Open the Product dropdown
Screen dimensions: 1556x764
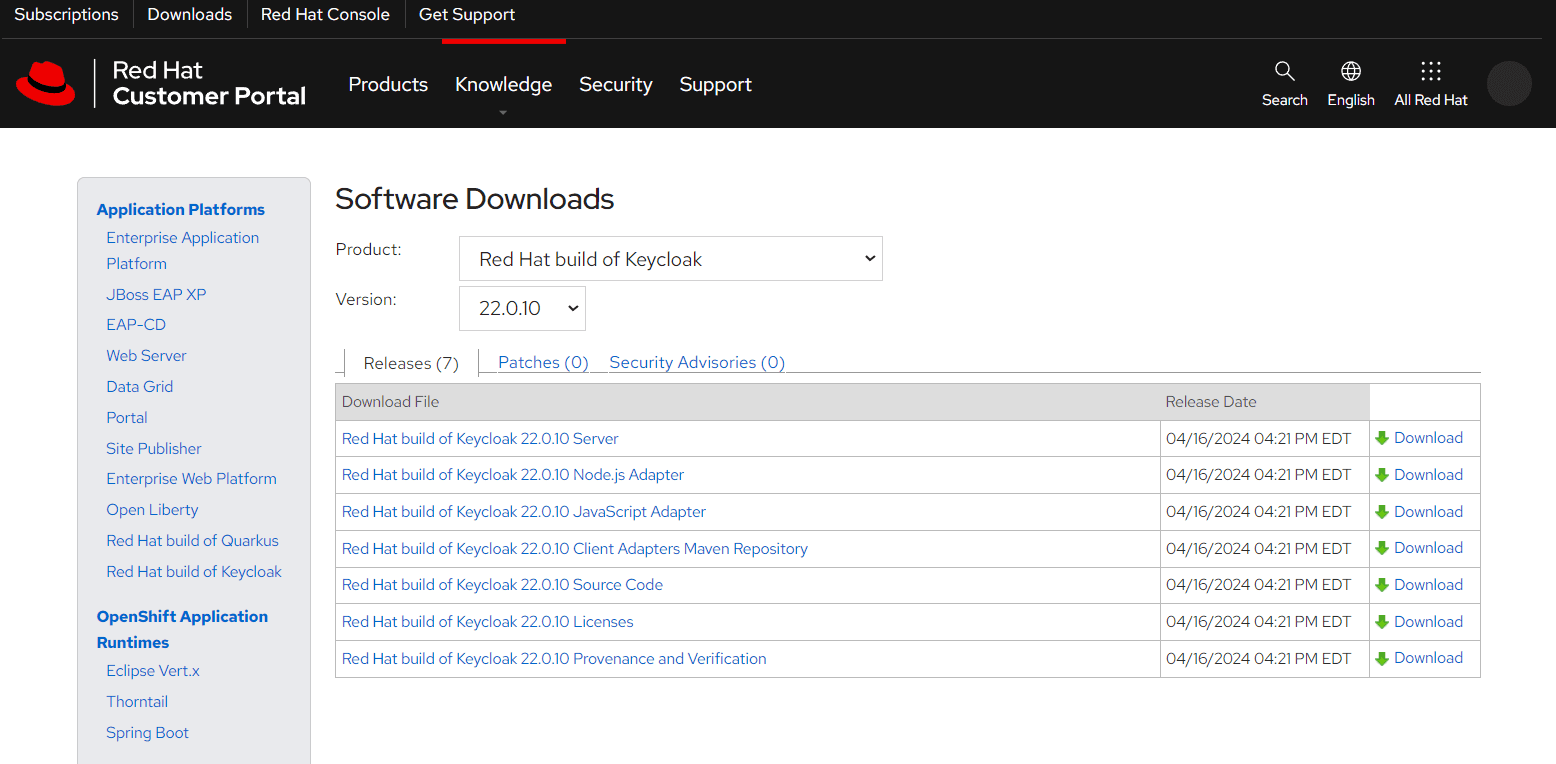670,258
